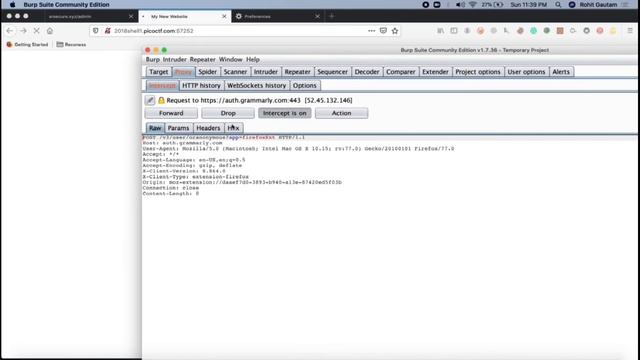Click the insecure connection lock icon in URL bar
640x360 pixels.
pyautogui.click(x=108, y=31)
